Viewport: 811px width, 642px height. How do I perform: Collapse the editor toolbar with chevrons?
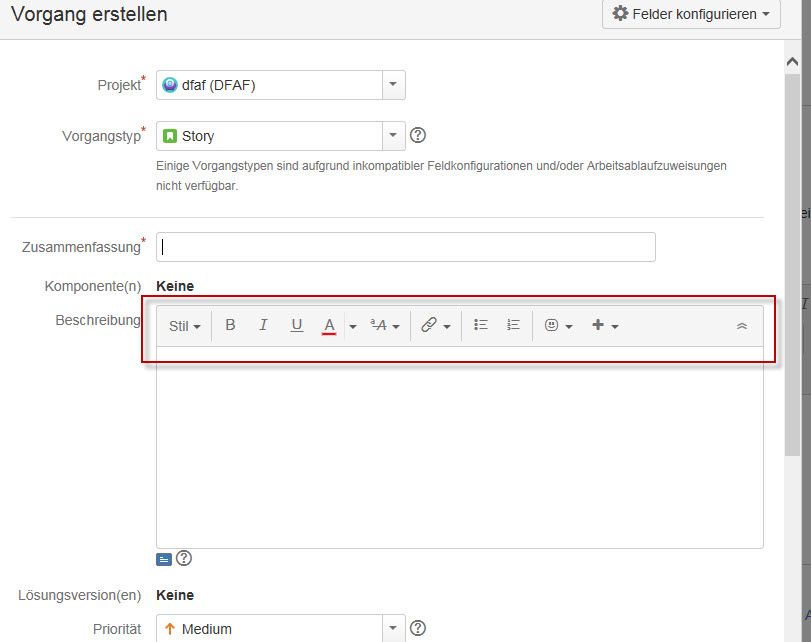click(x=742, y=326)
